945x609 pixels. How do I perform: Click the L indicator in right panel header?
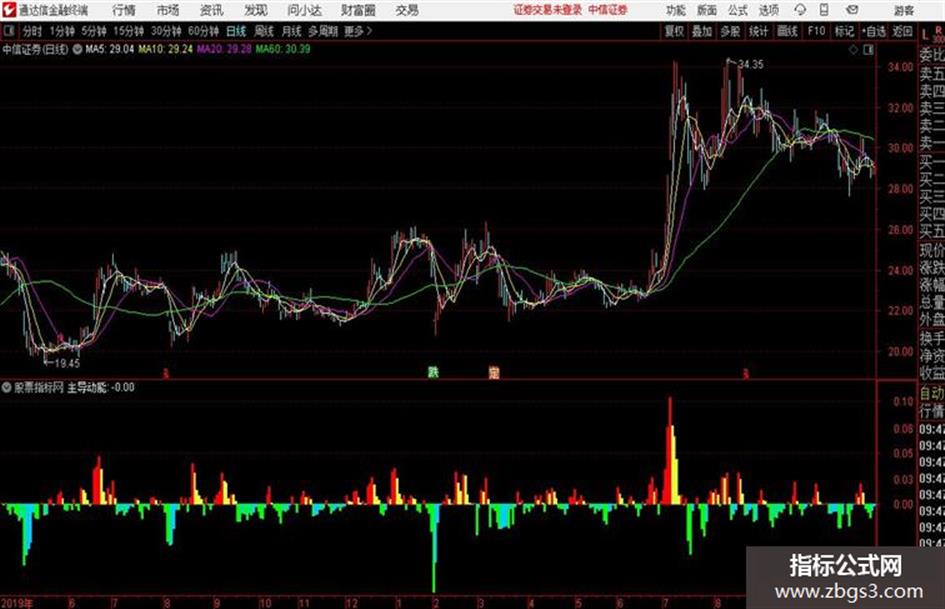[x=925, y=35]
